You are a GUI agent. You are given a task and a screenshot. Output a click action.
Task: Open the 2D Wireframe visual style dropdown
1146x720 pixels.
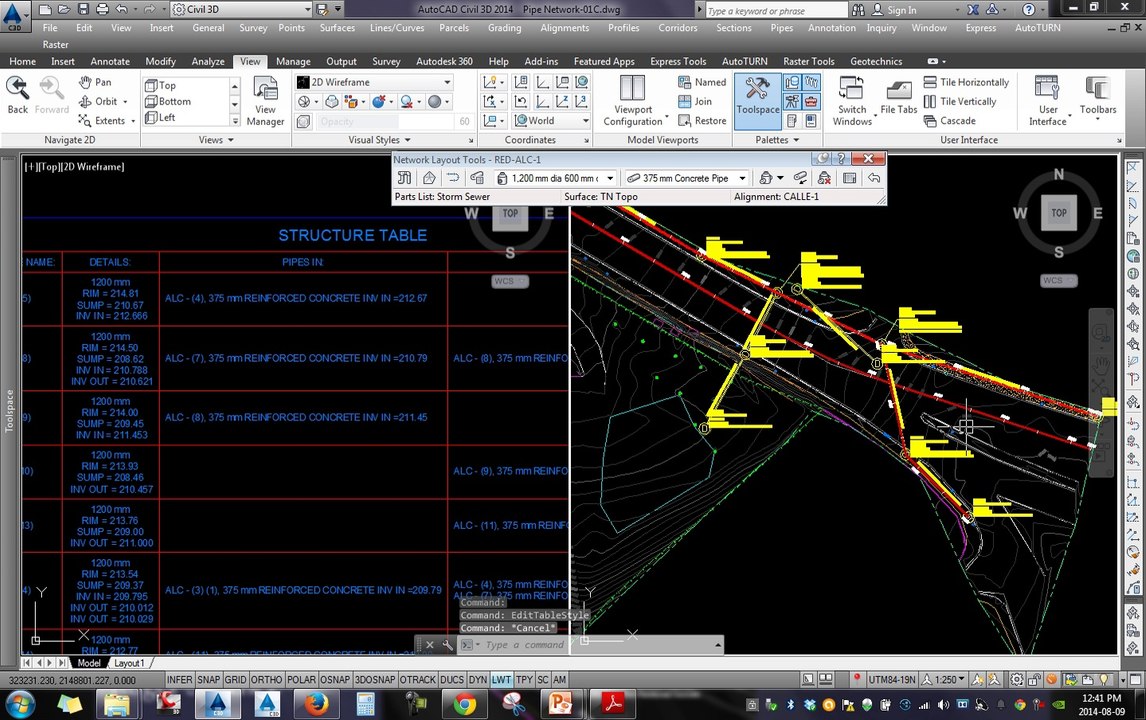pyautogui.click(x=375, y=82)
